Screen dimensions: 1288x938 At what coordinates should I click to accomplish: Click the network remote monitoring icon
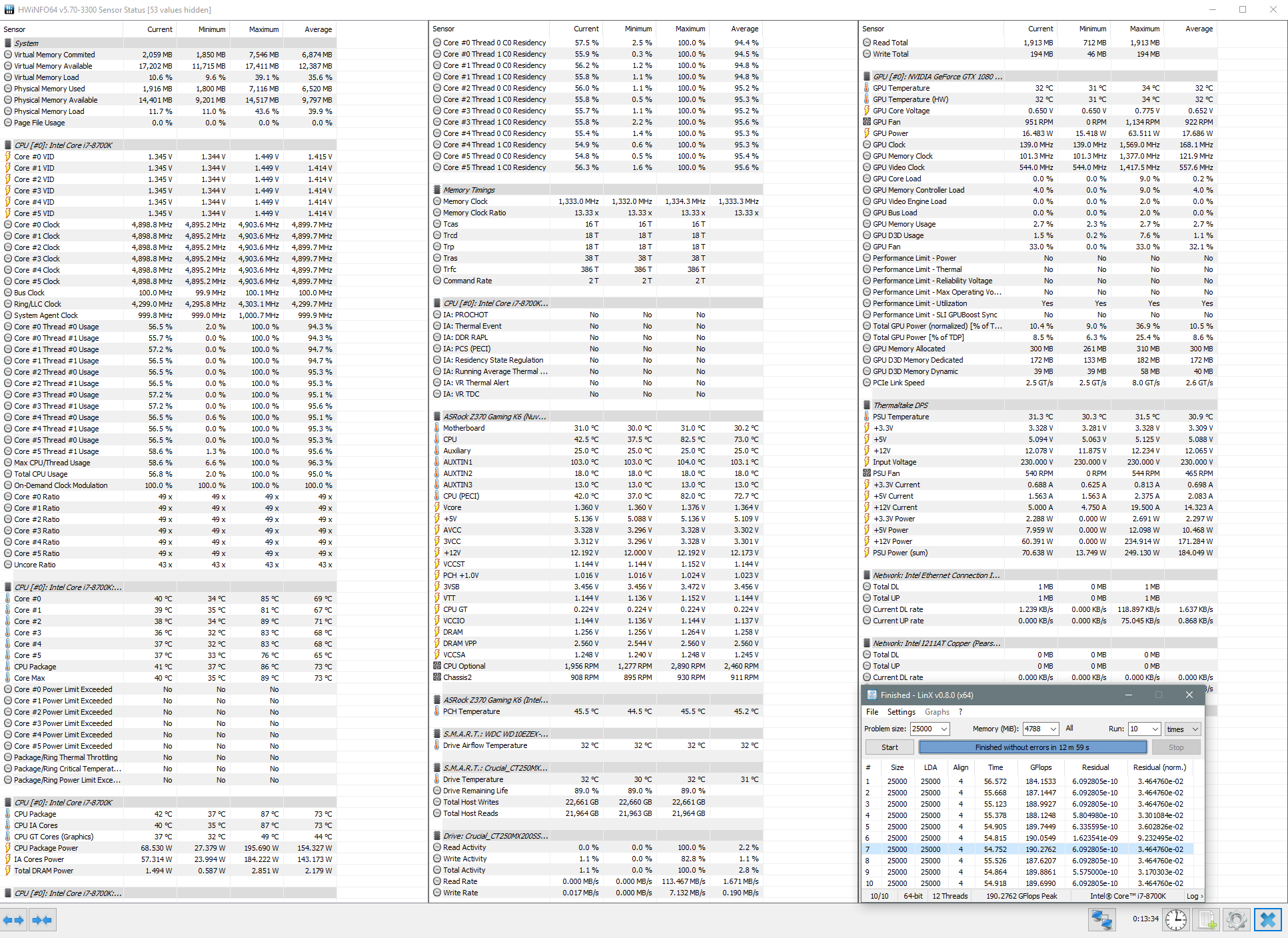tap(1101, 920)
